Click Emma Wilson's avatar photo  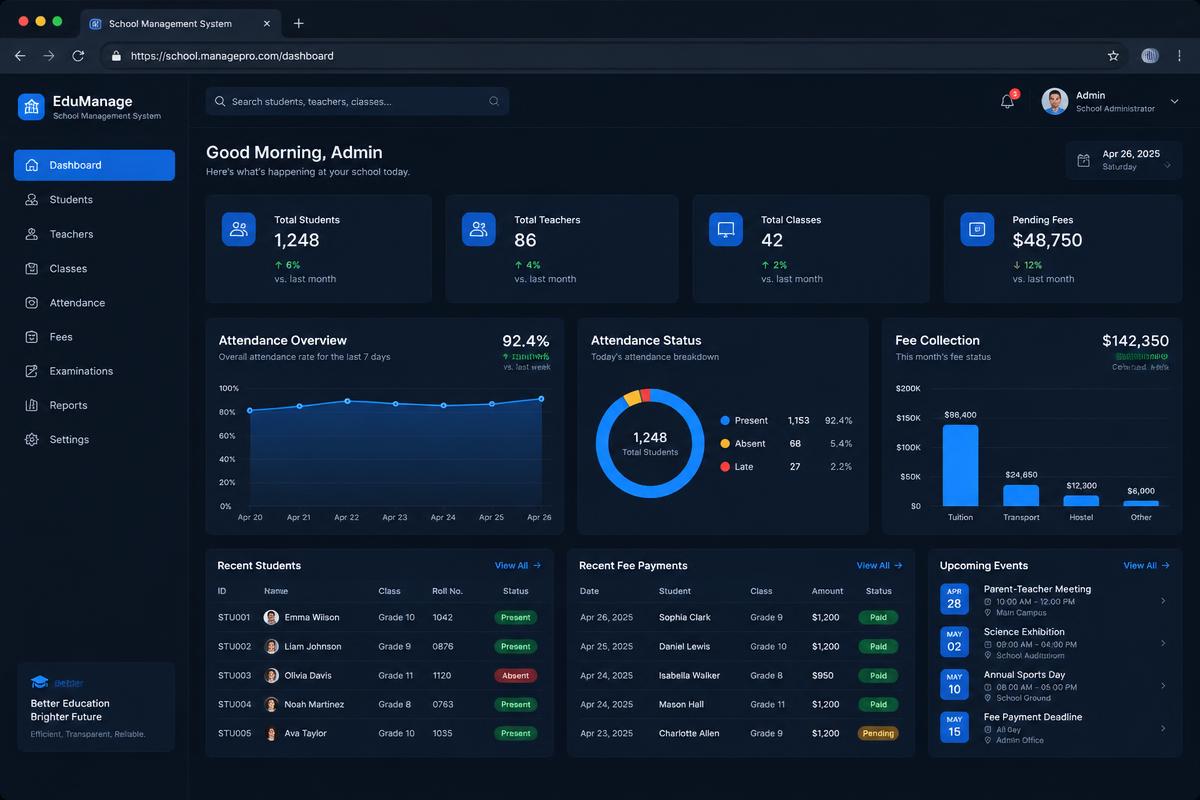pyautogui.click(x=271, y=618)
